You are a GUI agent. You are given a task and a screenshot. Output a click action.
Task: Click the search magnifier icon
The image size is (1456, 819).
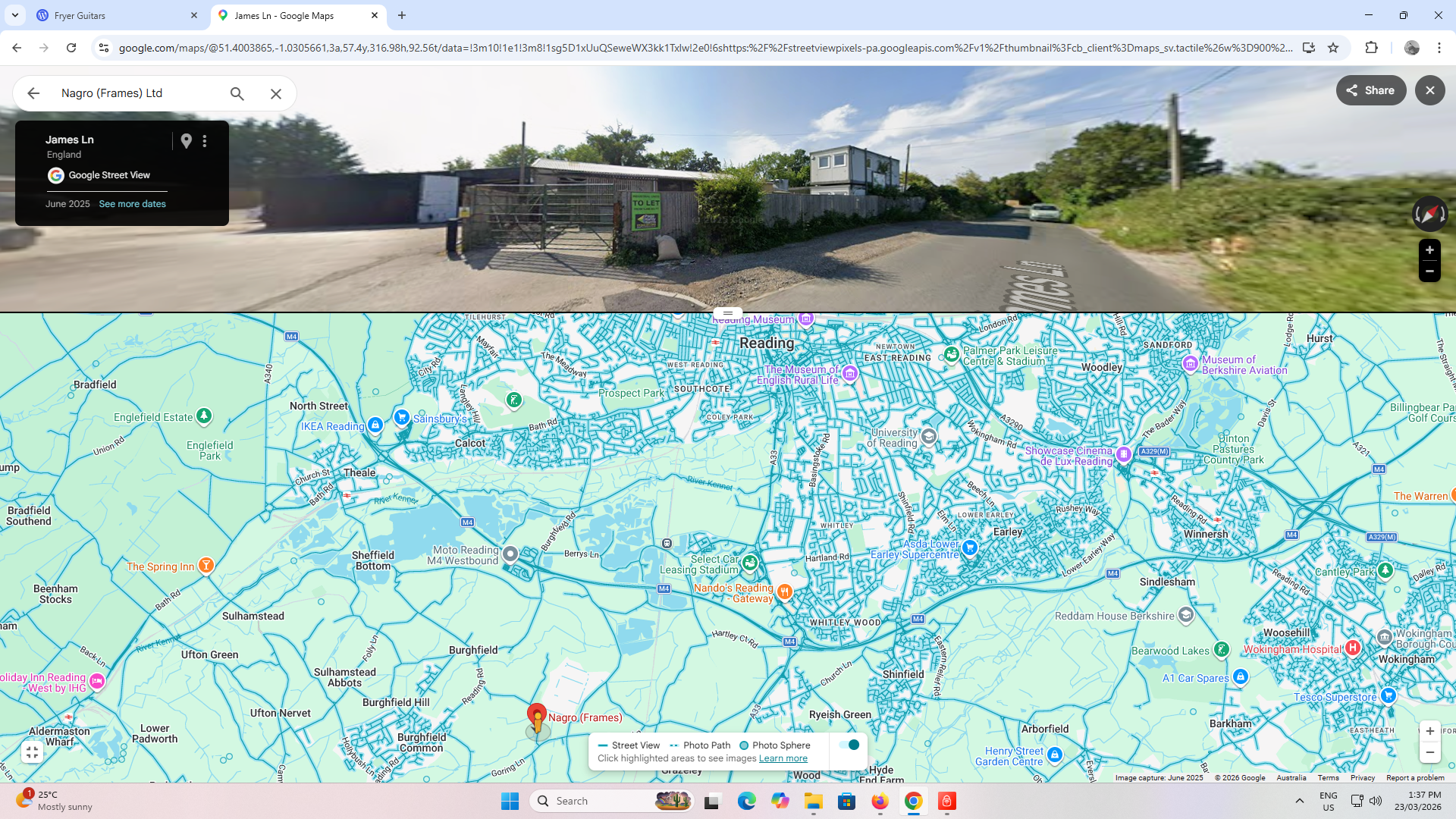pos(237,93)
